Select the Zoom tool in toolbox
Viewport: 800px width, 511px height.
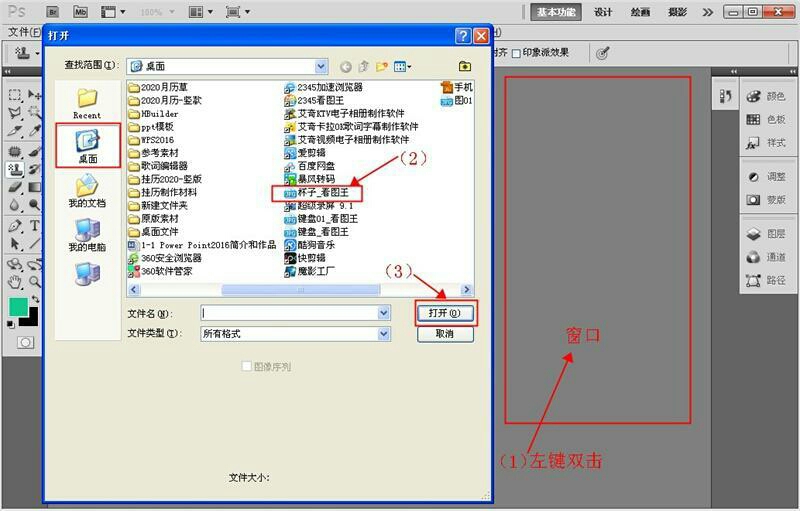coord(34,282)
